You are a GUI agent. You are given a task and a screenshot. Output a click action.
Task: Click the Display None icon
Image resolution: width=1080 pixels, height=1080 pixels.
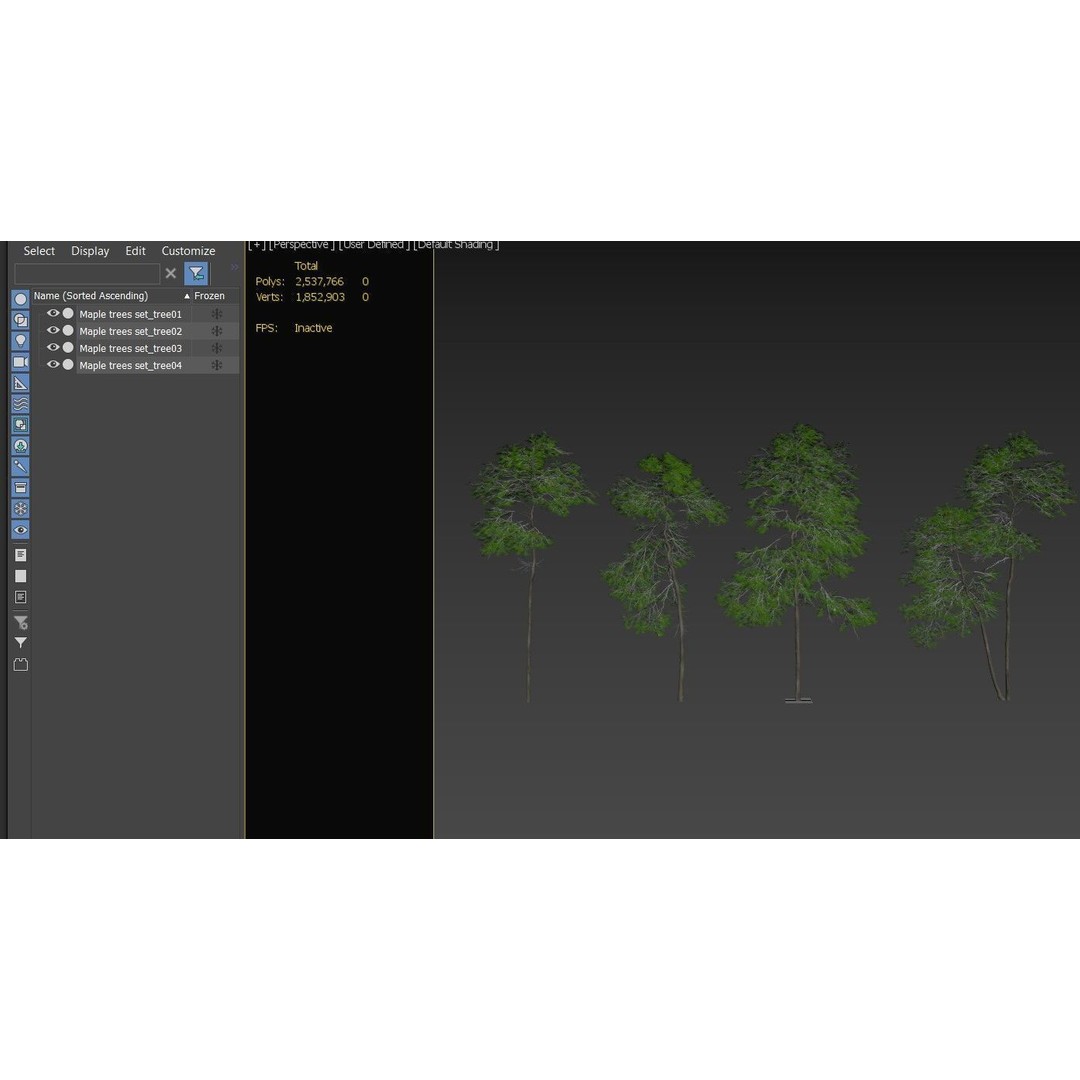click(21, 576)
